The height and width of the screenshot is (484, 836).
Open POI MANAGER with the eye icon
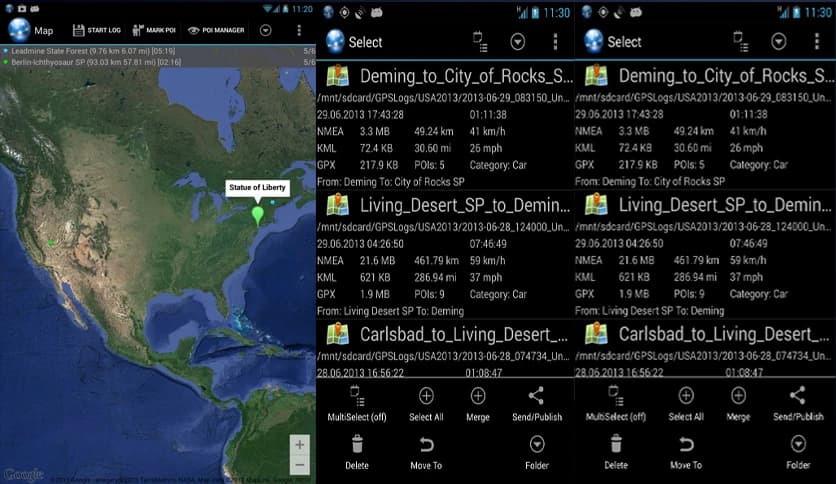point(216,30)
